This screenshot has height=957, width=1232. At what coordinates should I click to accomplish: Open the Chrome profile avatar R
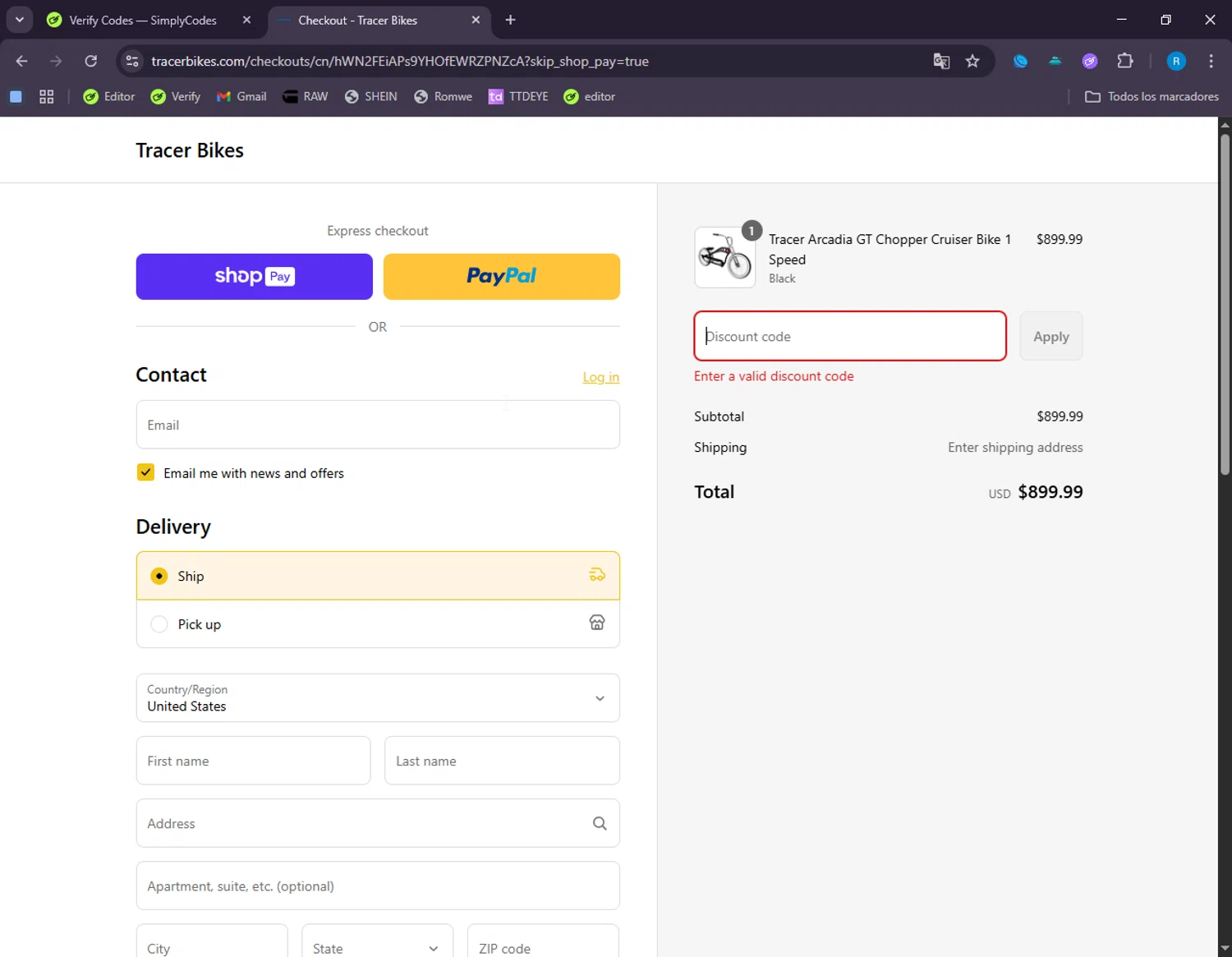[1176, 61]
